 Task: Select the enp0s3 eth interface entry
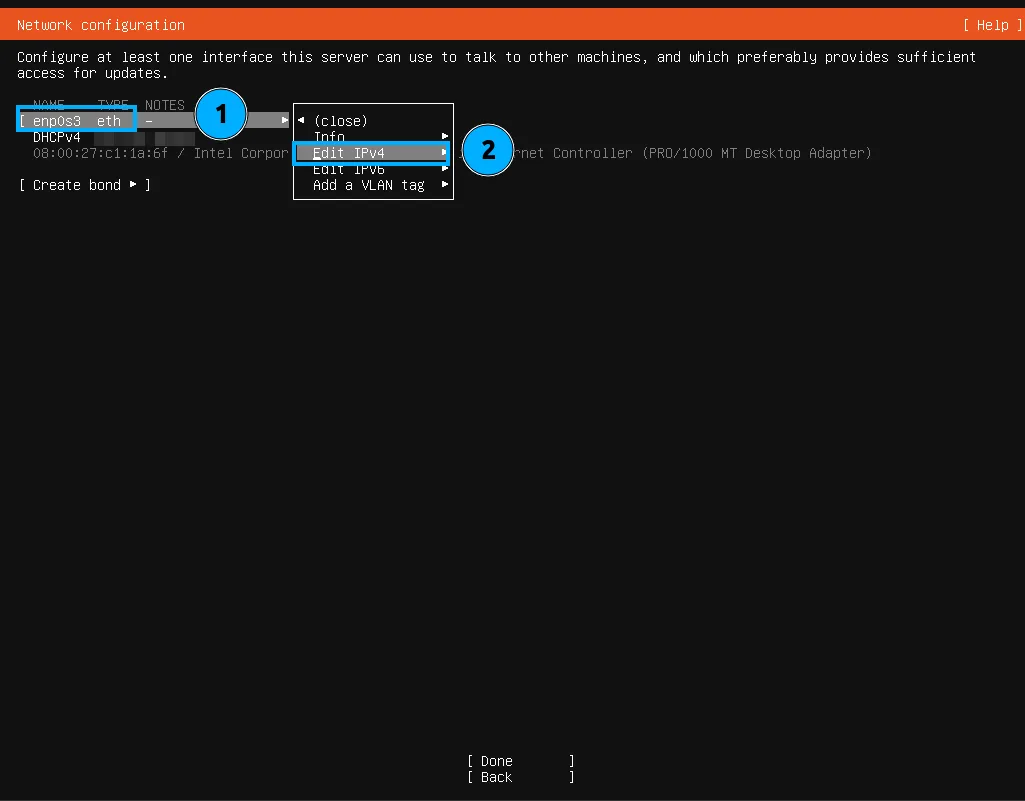point(77,121)
